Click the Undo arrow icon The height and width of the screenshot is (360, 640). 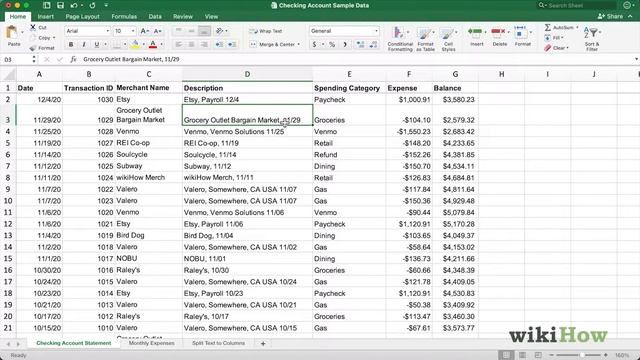74,5
